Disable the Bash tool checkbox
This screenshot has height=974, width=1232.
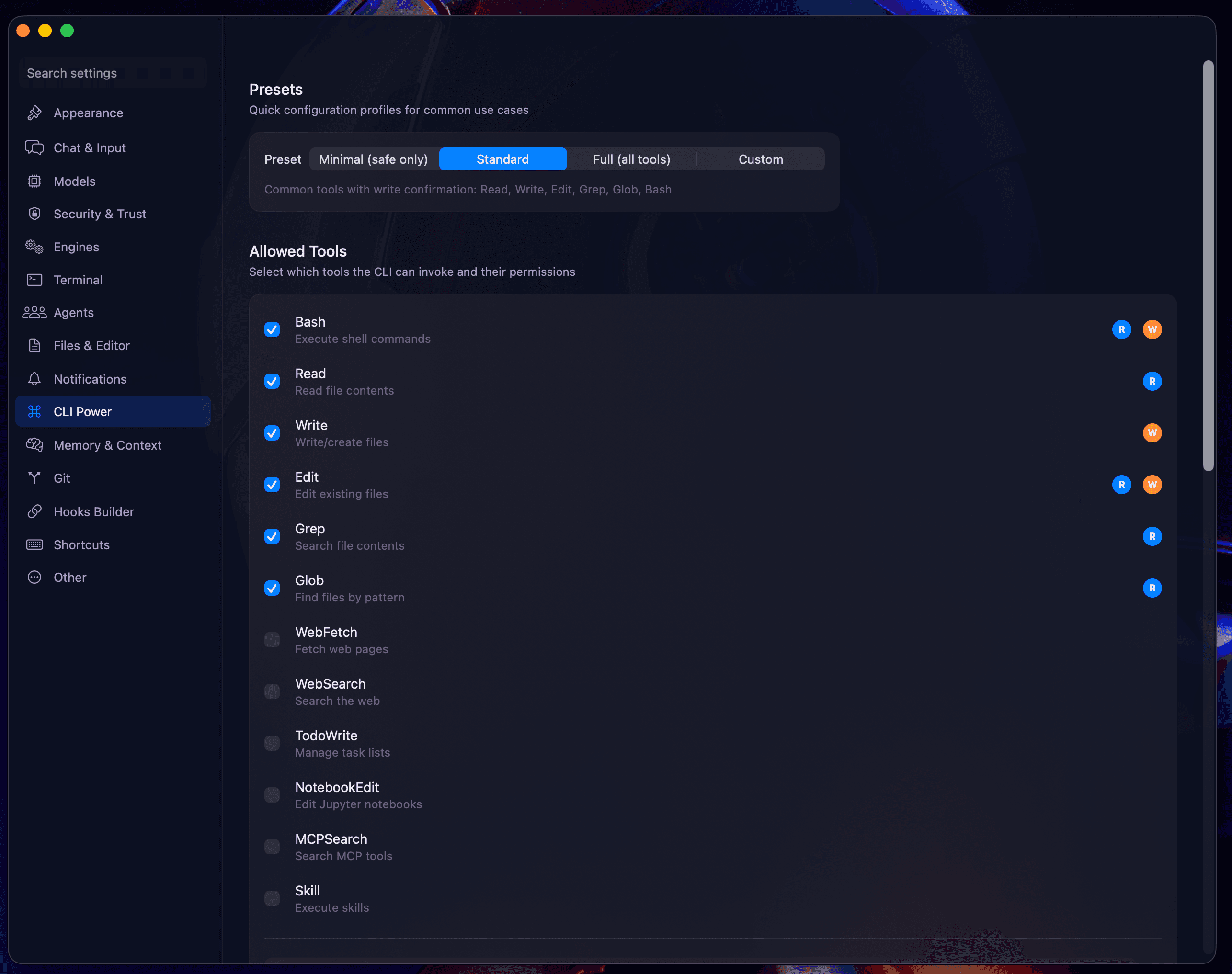(x=272, y=329)
